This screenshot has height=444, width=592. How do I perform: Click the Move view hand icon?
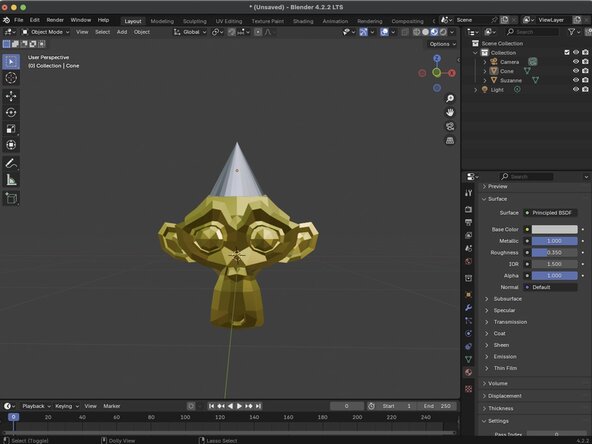(x=450, y=112)
